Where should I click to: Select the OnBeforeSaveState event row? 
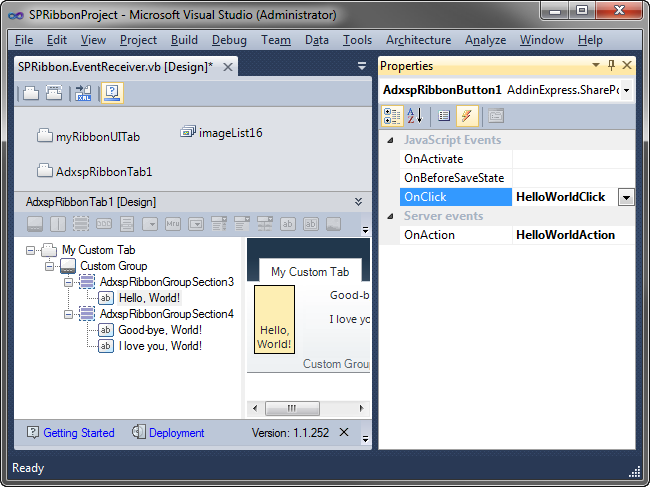coord(517,178)
